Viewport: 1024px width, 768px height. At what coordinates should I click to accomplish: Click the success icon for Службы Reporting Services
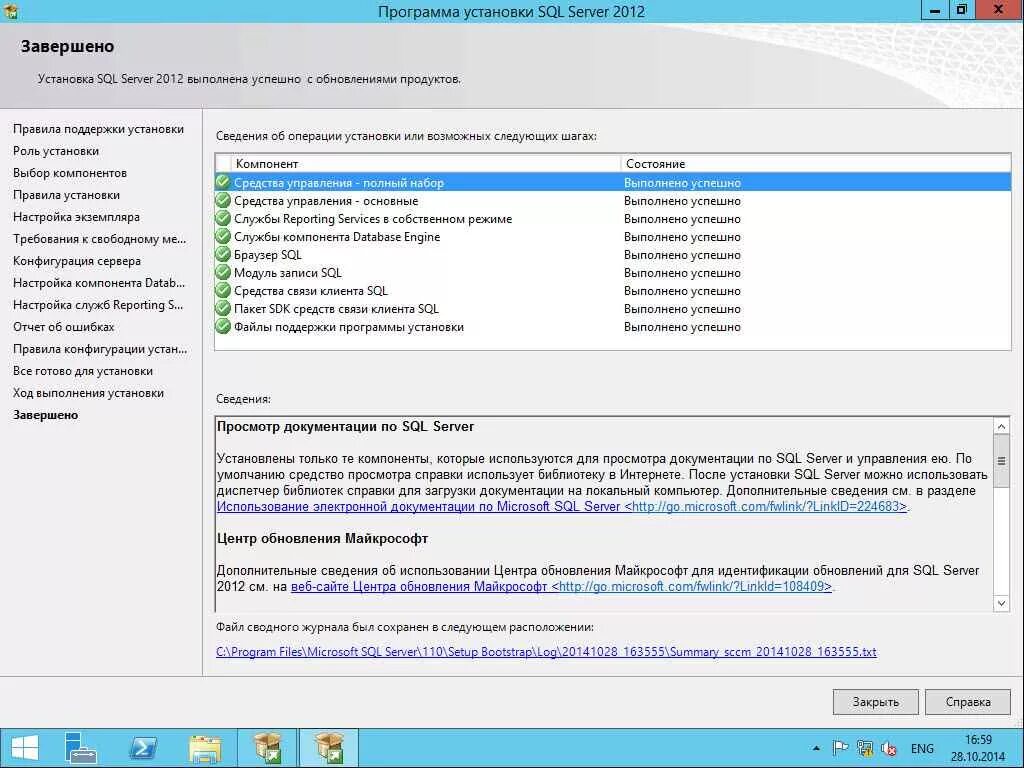pyautogui.click(x=223, y=218)
